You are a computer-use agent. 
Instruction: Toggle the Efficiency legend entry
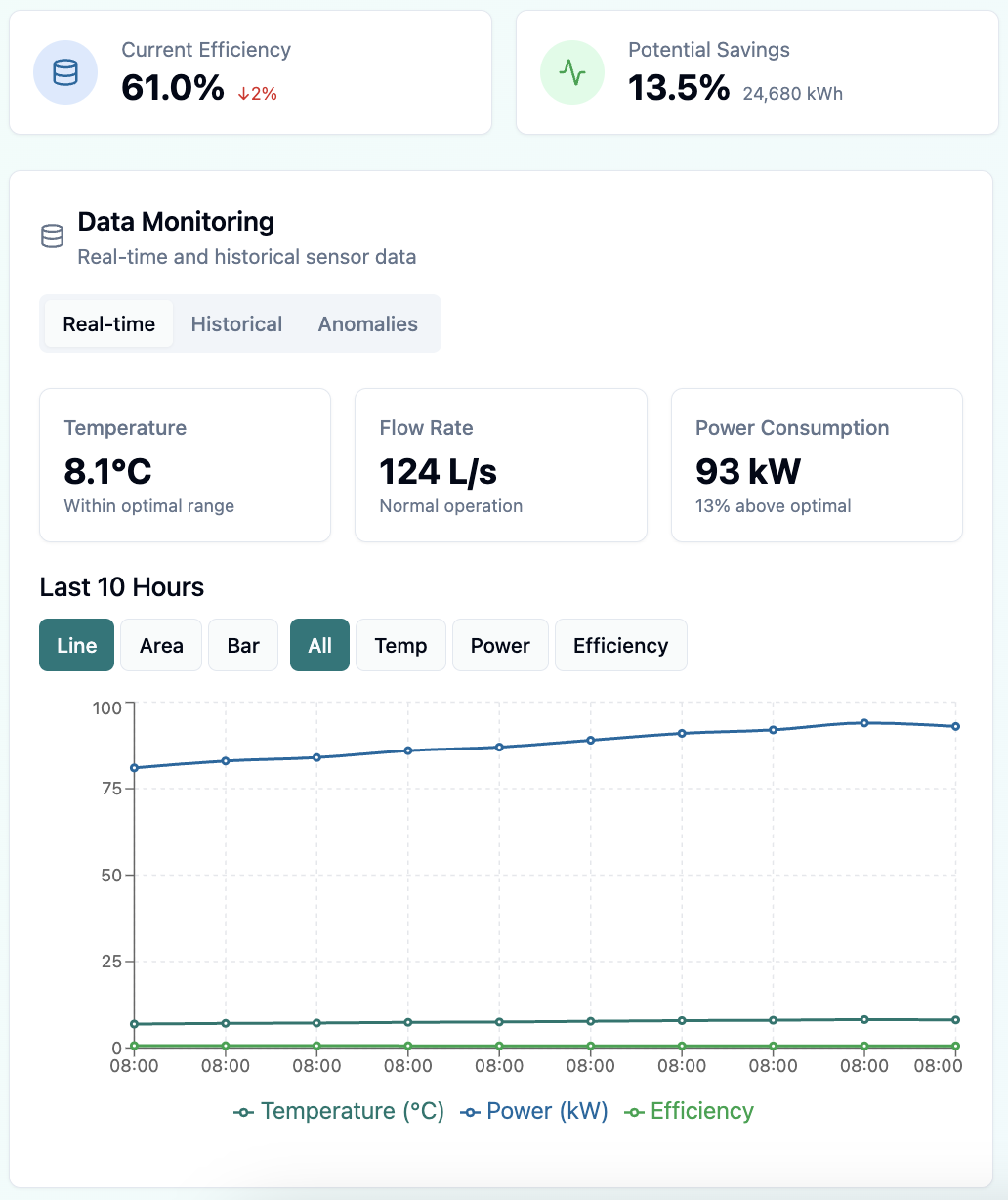click(x=689, y=1111)
